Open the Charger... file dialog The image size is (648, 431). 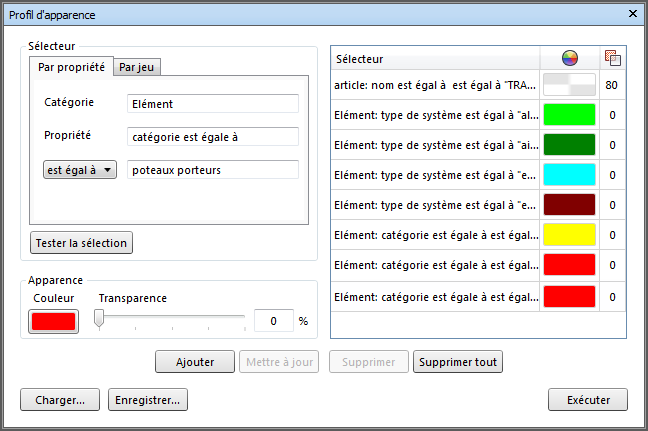coord(60,400)
